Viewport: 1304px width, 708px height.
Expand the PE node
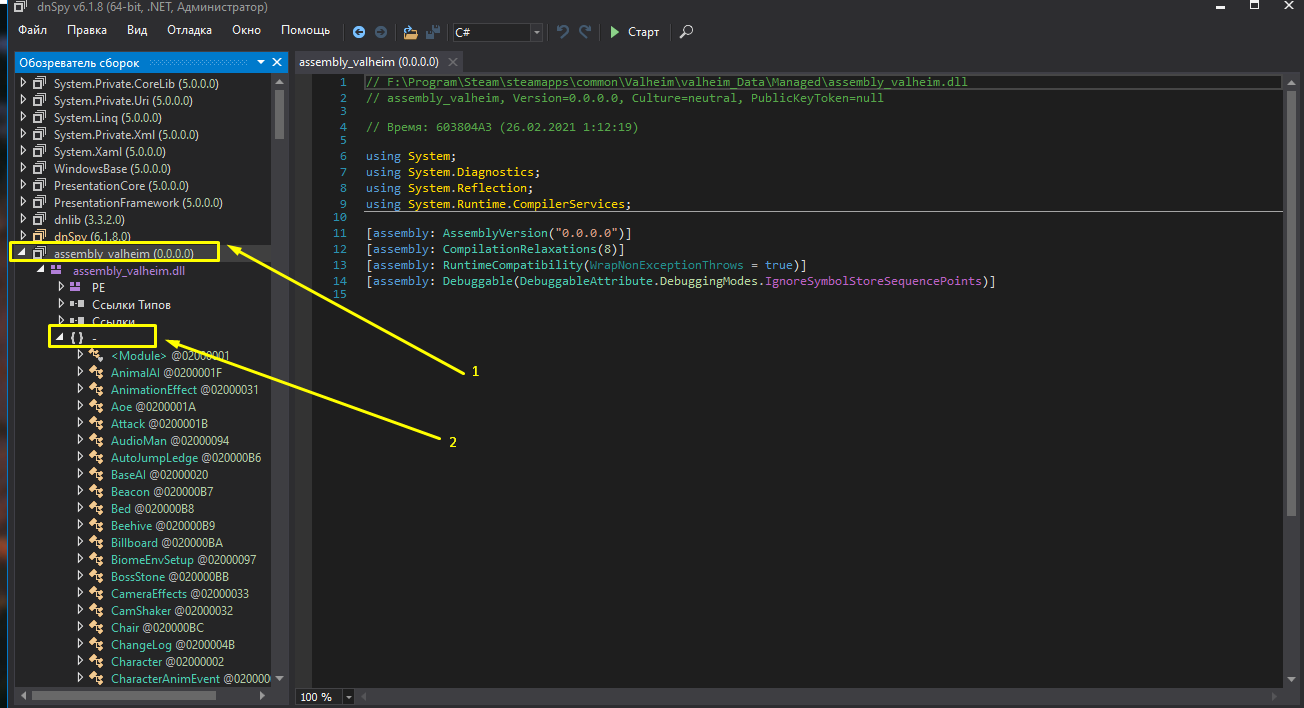pyautogui.click(x=61, y=287)
